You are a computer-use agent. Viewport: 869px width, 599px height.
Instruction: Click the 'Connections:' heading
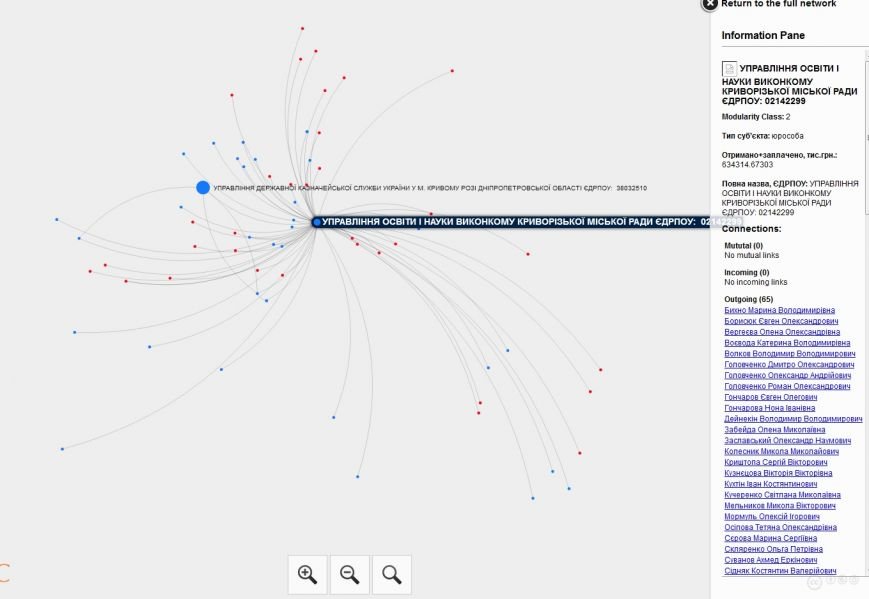[751, 229]
